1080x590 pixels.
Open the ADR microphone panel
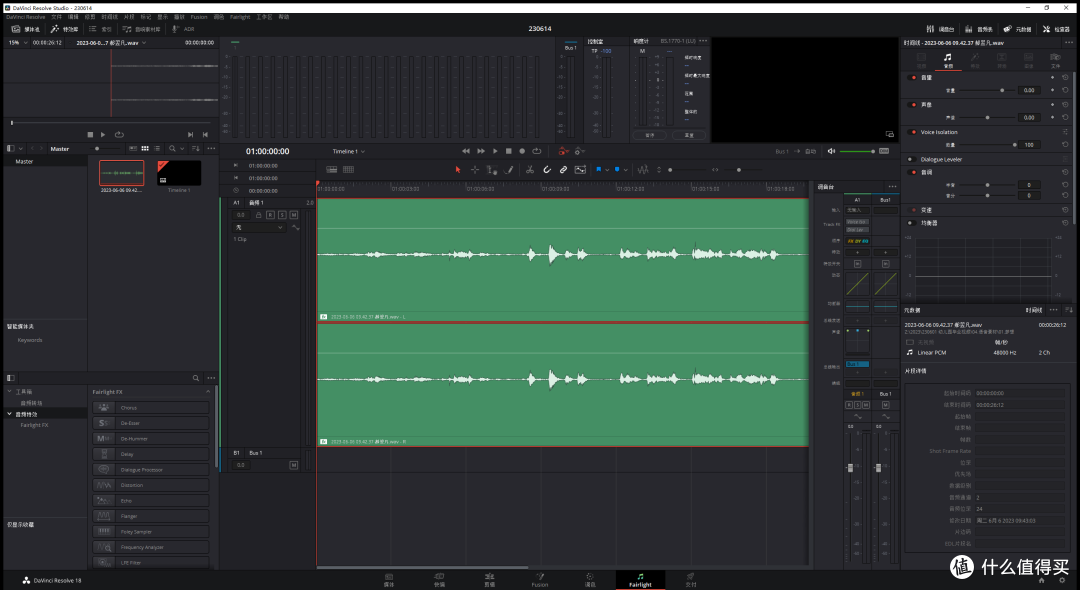click(x=183, y=29)
